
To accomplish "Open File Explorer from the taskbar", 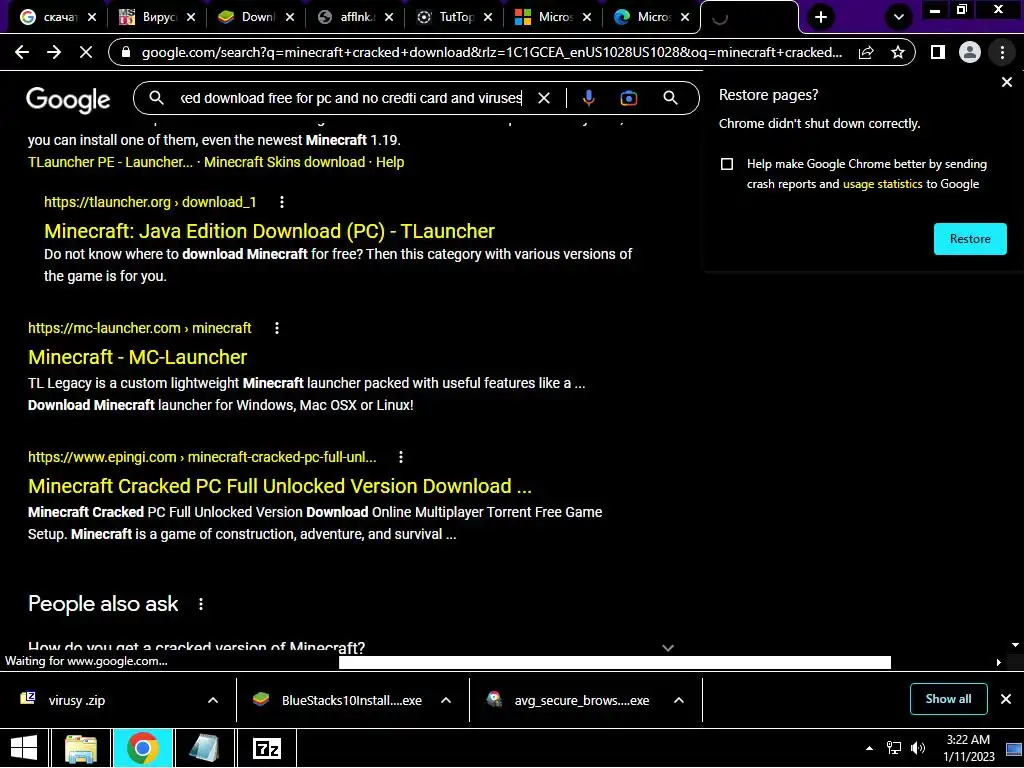I will tap(81, 748).
